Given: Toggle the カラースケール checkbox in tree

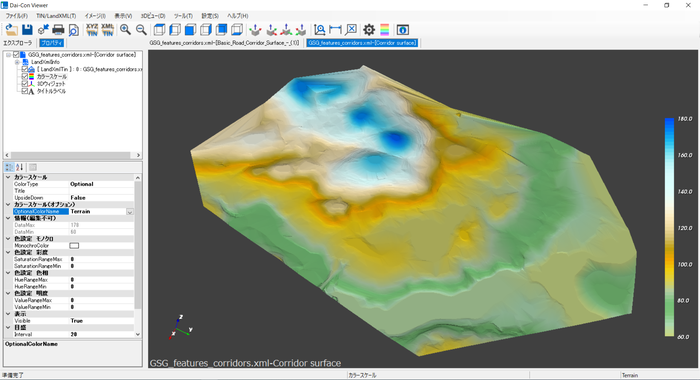Looking at the screenshot, I should [25, 76].
